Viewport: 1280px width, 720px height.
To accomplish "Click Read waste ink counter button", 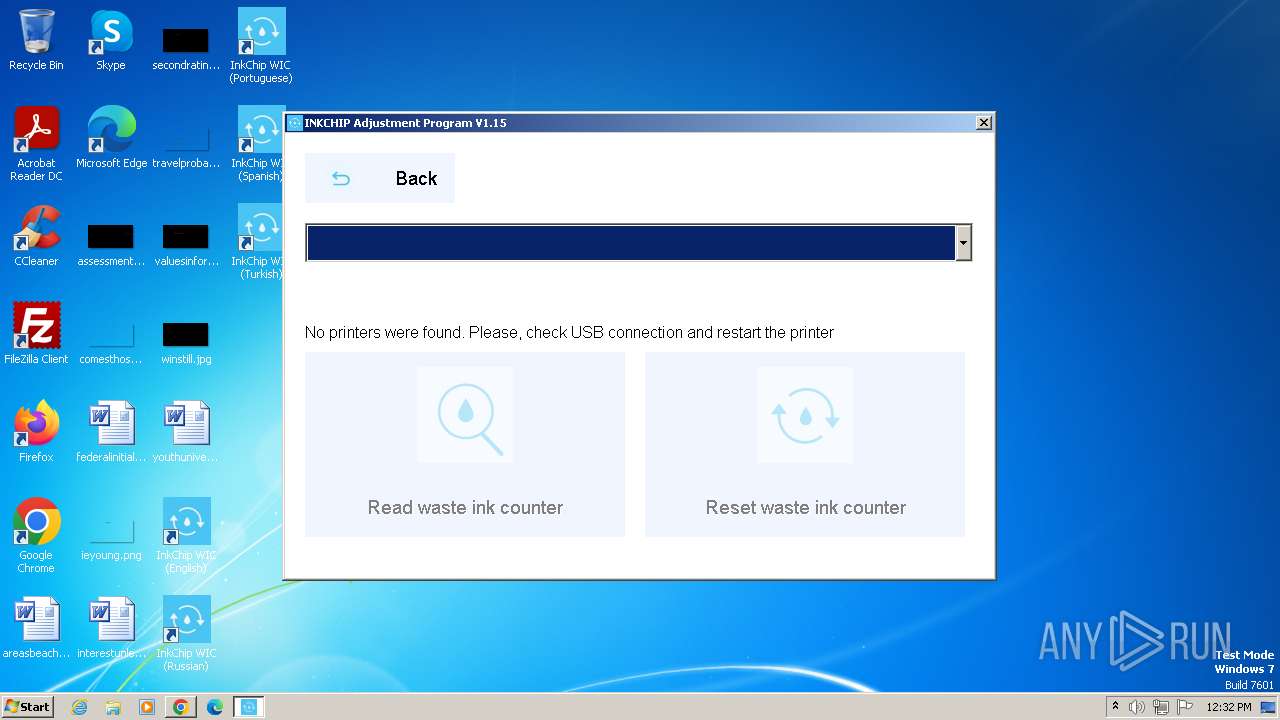I will (x=465, y=444).
